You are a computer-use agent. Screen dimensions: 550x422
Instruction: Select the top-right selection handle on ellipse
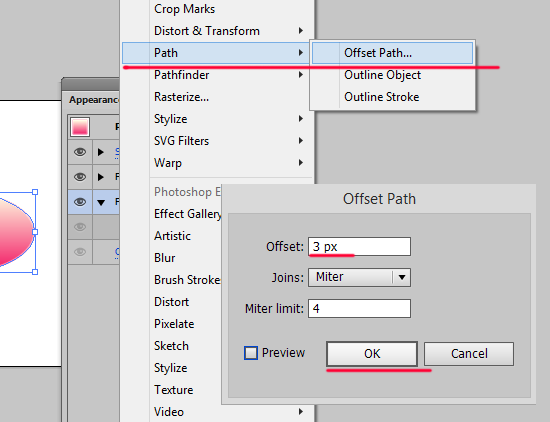coord(35,192)
